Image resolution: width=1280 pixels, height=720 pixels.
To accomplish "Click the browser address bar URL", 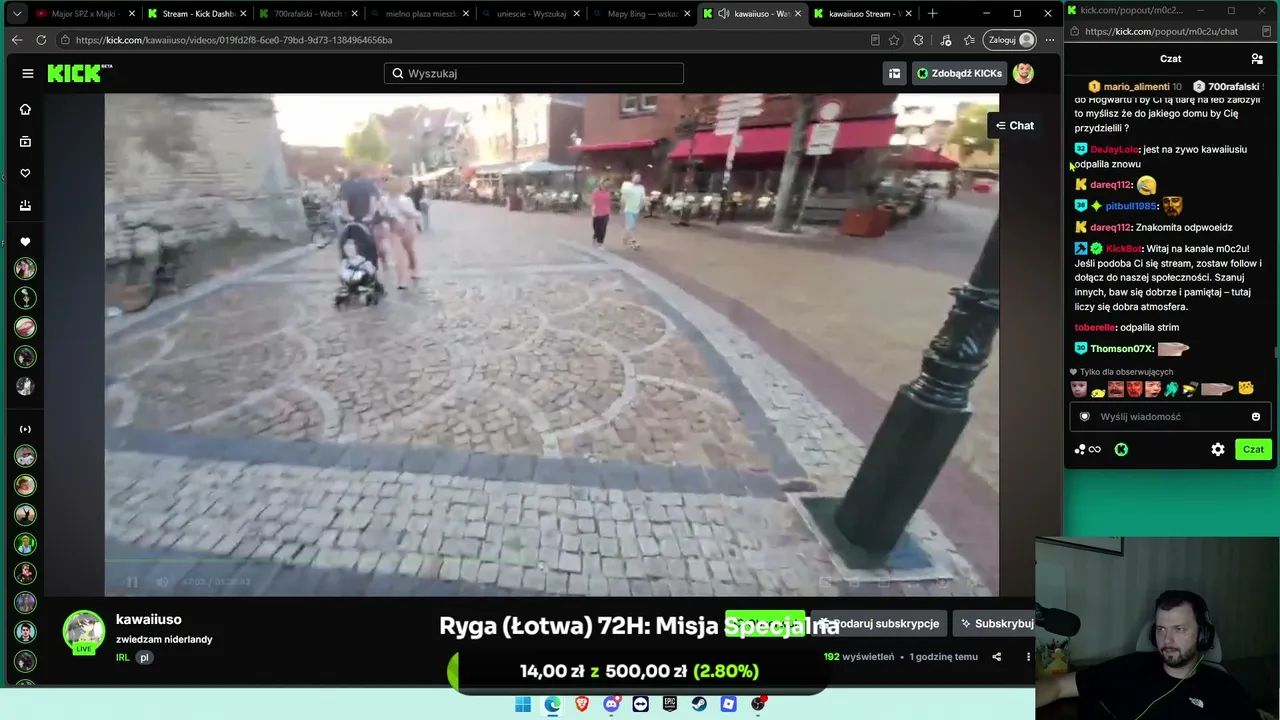I will pyautogui.click(x=233, y=40).
